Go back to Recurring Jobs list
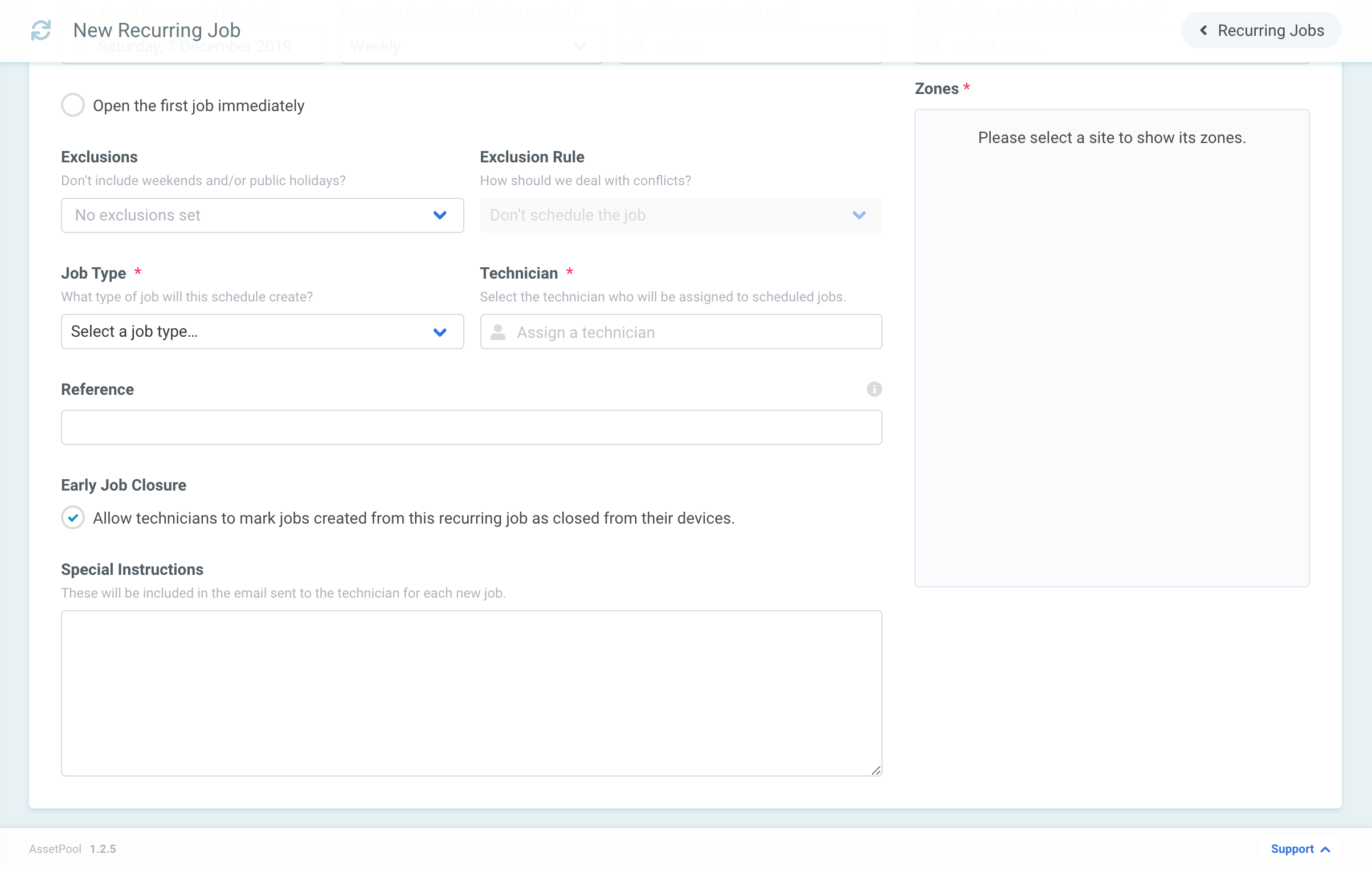Viewport: 1372px width, 870px height. pyautogui.click(x=1261, y=30)
